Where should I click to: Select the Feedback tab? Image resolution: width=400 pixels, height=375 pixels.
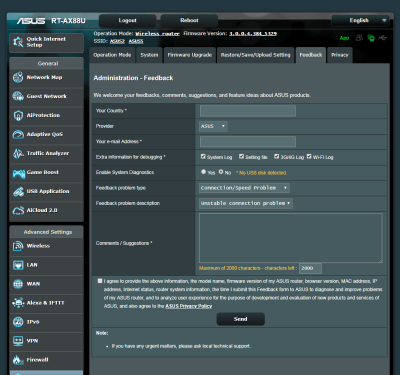(311, 55)
